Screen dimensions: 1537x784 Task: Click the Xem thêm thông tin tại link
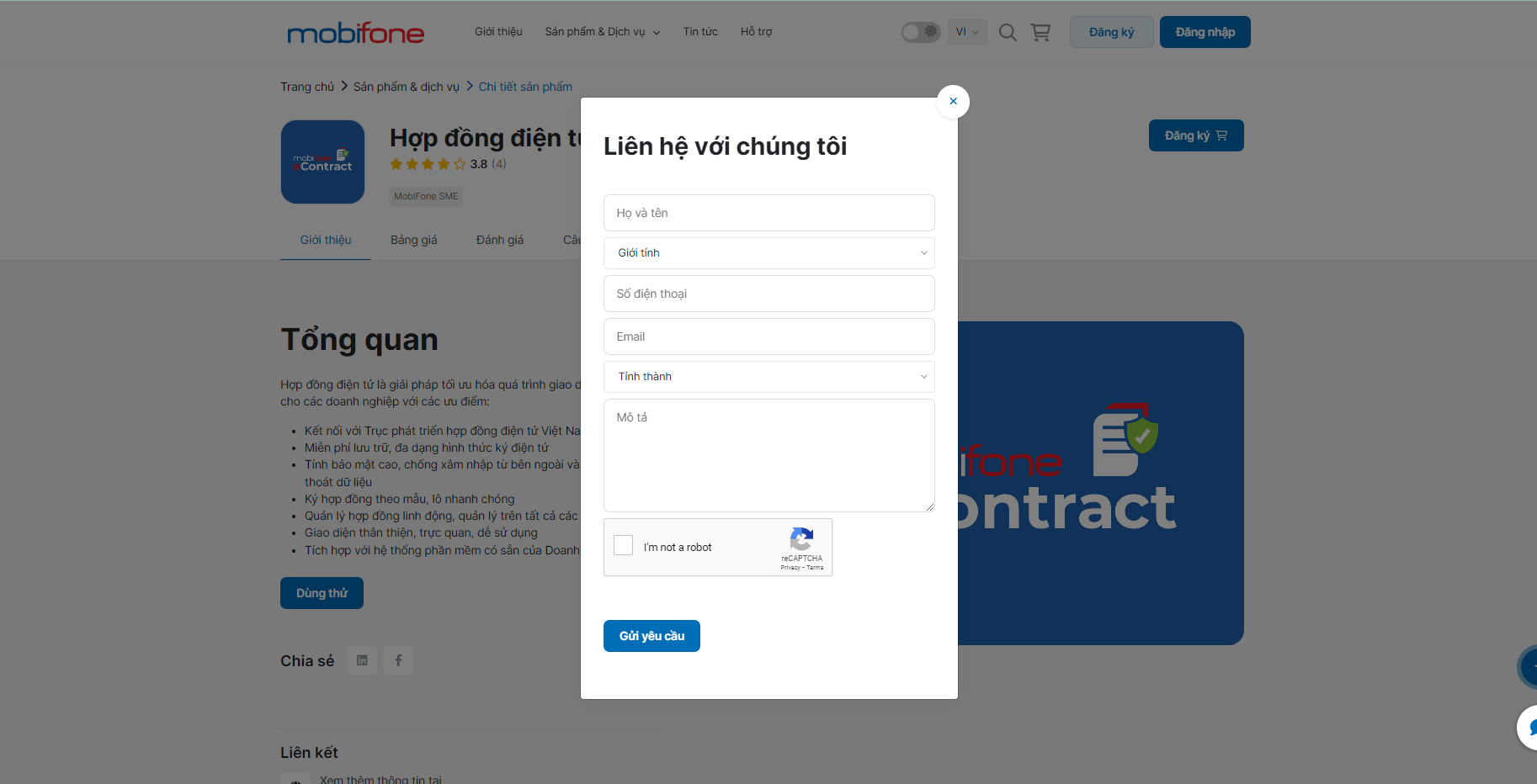pos(380,779)
